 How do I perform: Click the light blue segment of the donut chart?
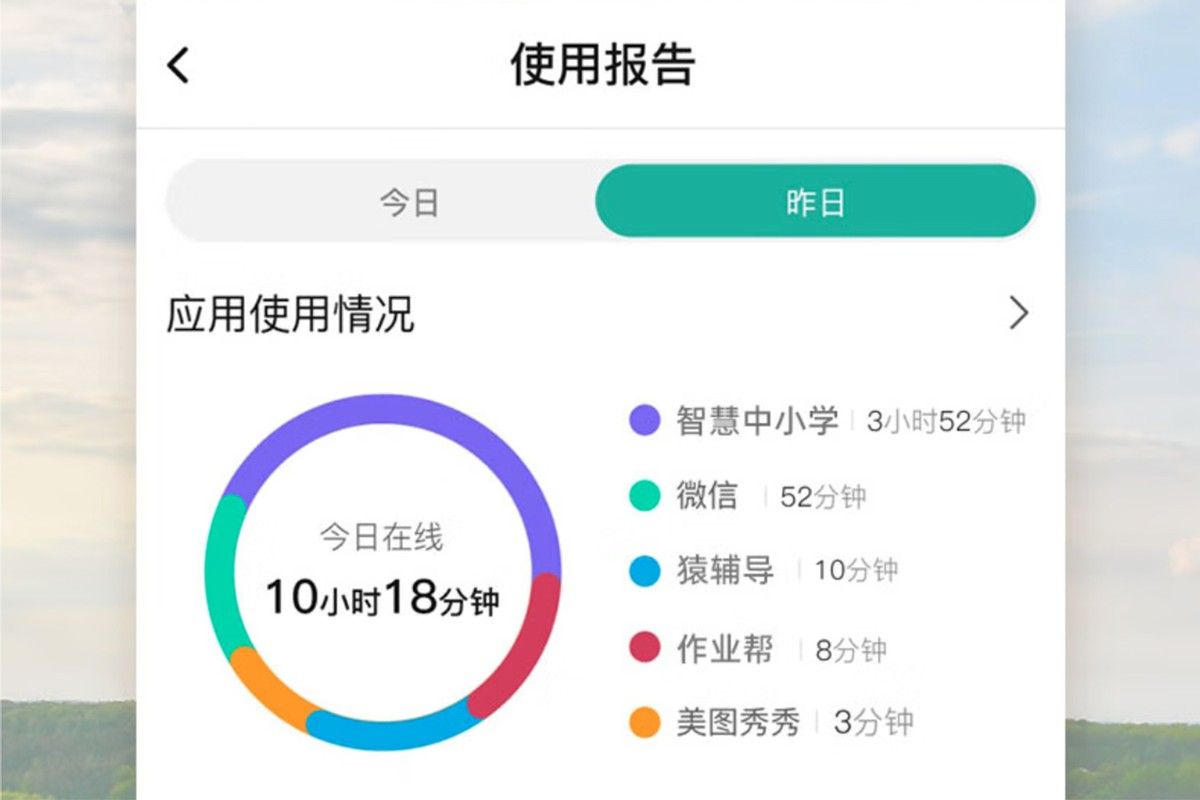tap(390, 729)
